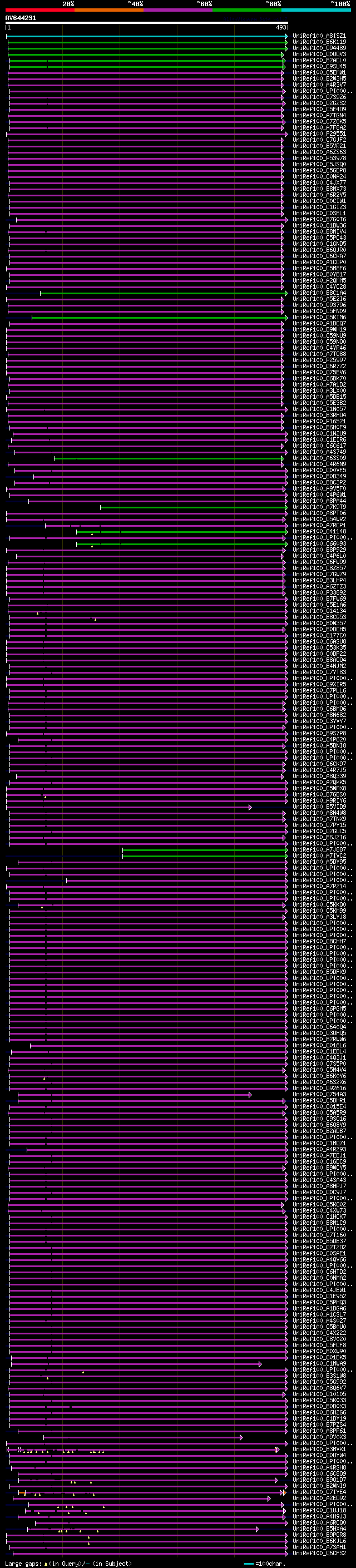Click the white query sequence bar
Viewport: 356px width, 1568px height.
point(147,22)
